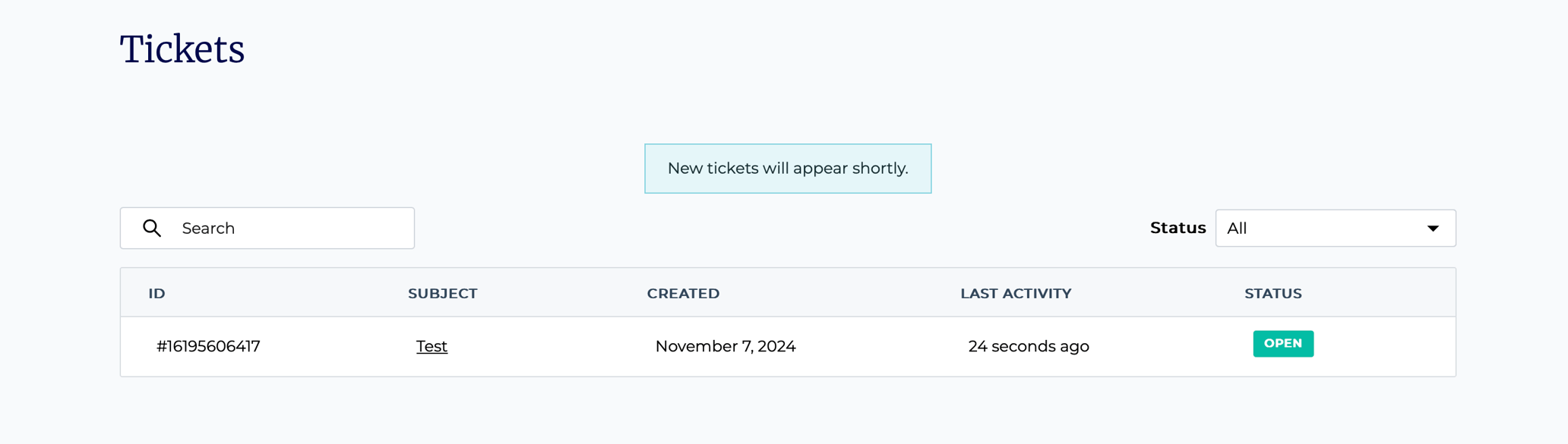The image size is (1568, 444).
Task: Sort by the CREATED column header
Action: click(683, 294)
